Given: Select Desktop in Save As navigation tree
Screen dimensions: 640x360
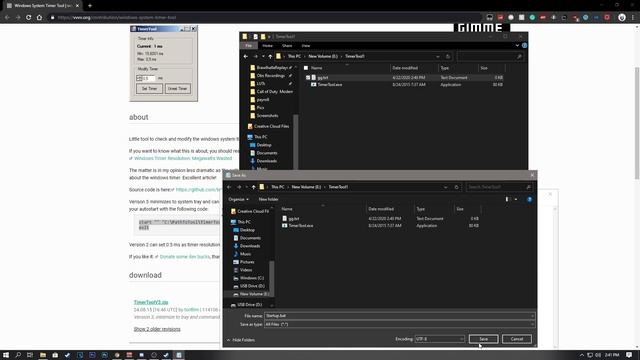Looking at the screenshot, I should click(x=247, y=230).
